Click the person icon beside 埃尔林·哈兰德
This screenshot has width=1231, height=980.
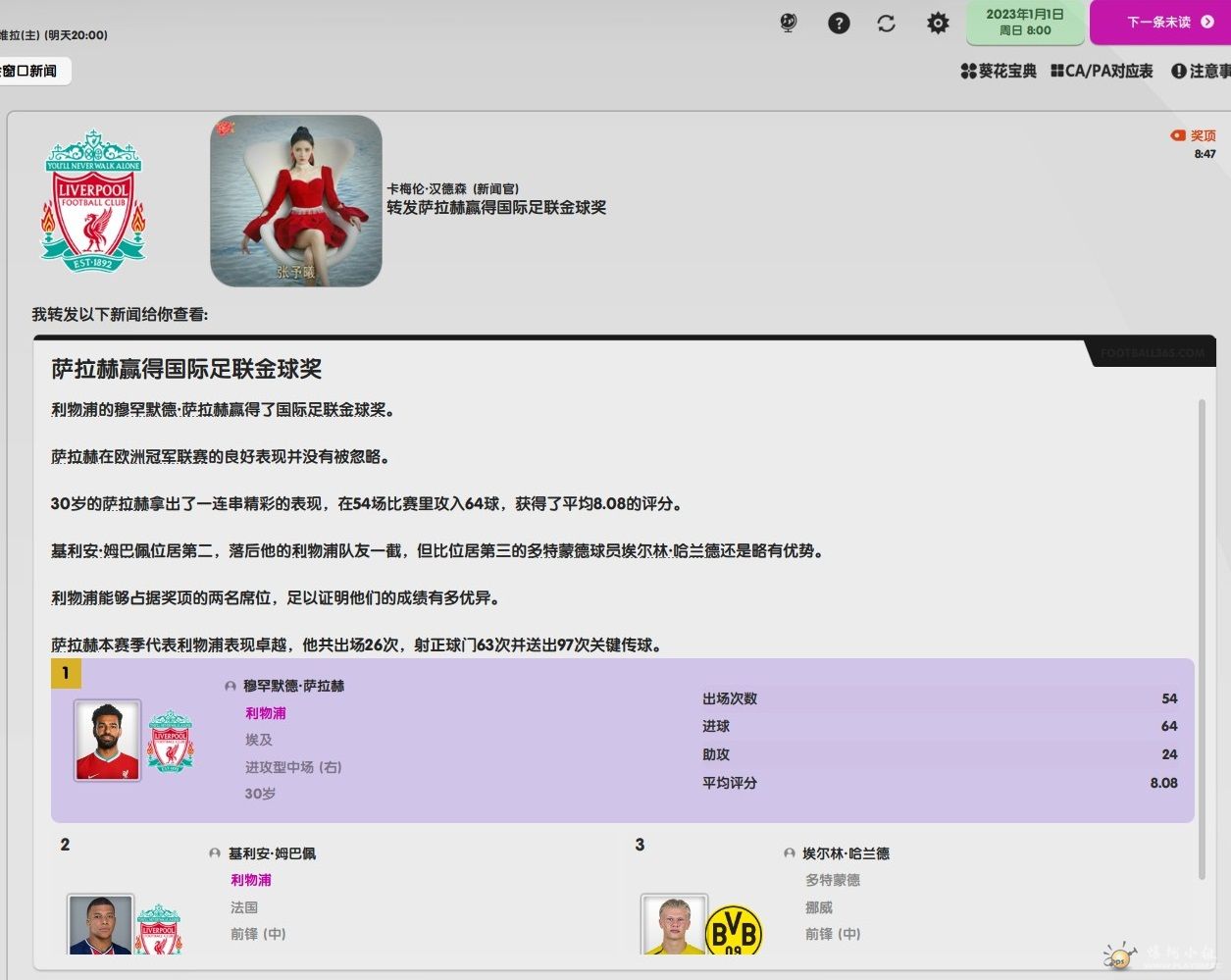click(790, 853)
